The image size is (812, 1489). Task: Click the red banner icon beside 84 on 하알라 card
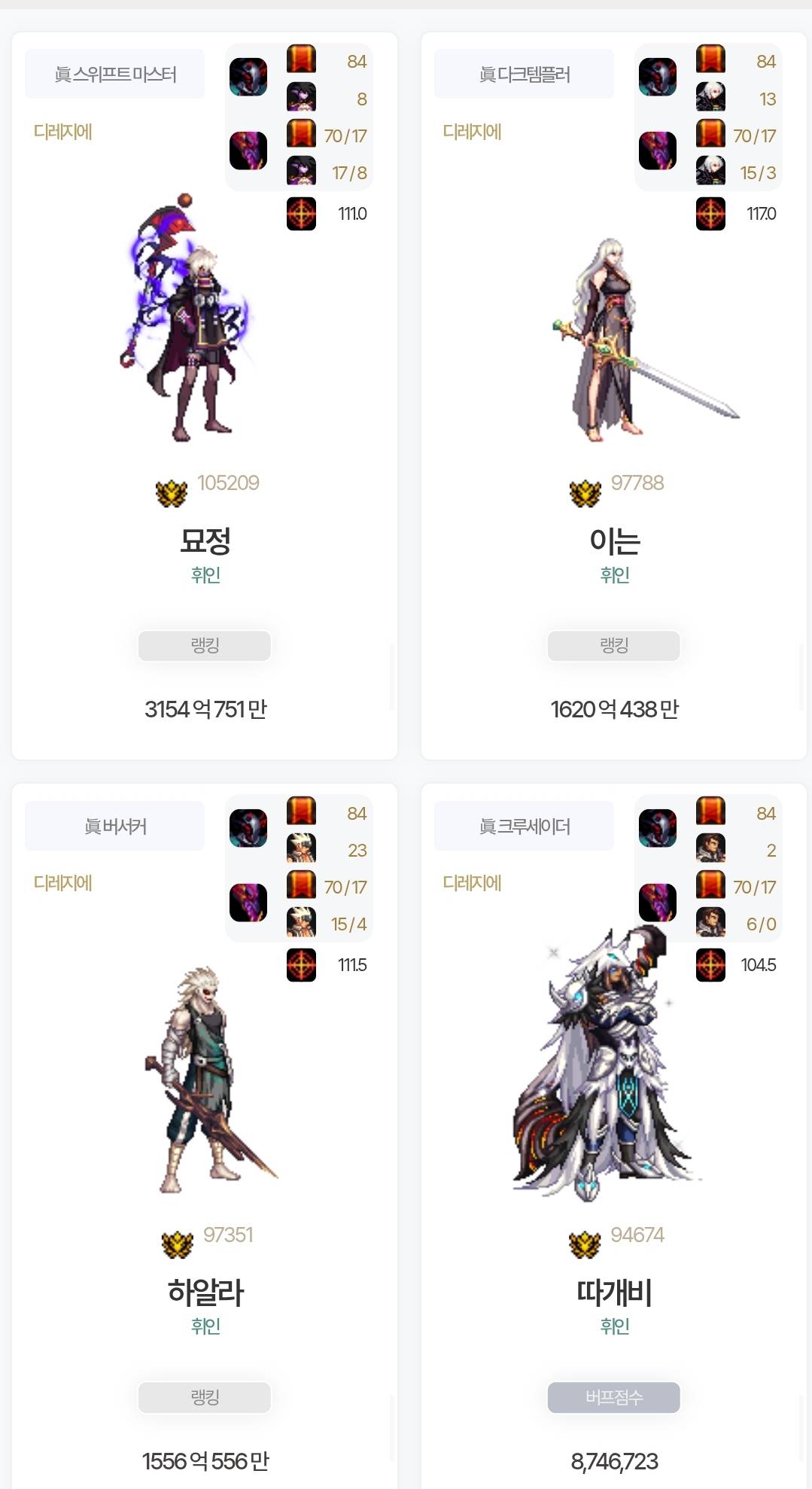(x=301, y=811)
